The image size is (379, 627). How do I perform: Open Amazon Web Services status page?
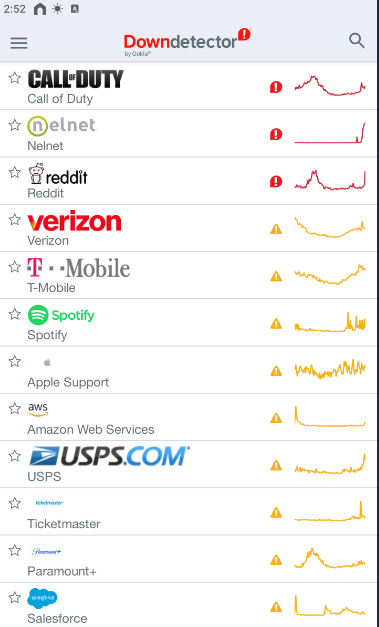[188, 417]
